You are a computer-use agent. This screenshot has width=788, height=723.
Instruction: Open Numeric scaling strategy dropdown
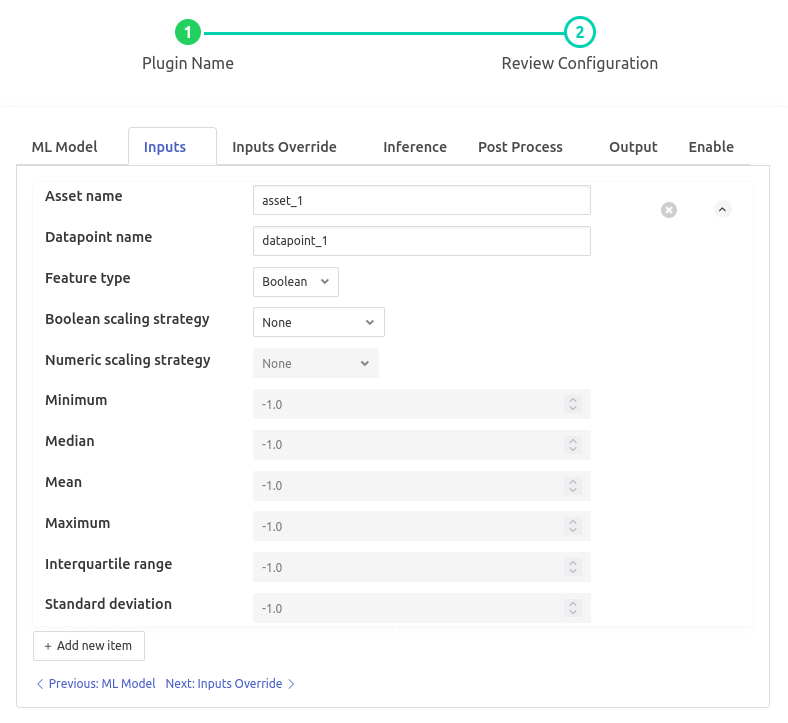[x=315, y=363]
